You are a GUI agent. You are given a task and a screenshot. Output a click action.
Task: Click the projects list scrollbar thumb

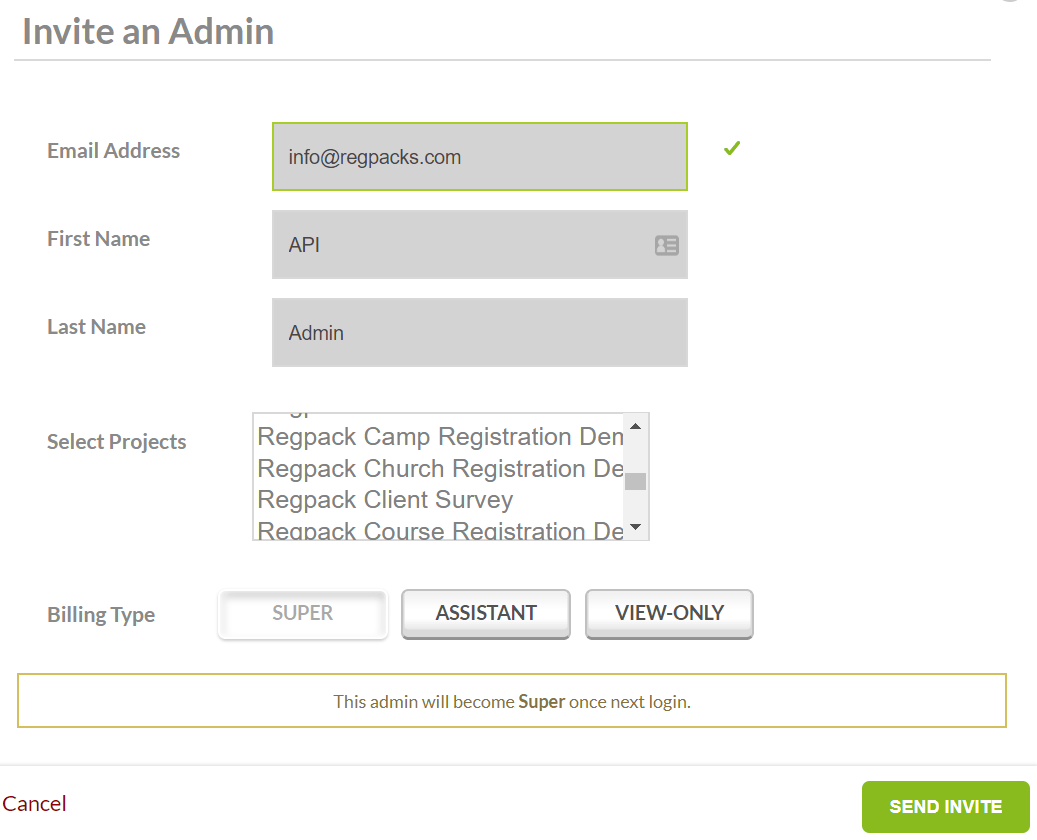click(x=635, y=481)
